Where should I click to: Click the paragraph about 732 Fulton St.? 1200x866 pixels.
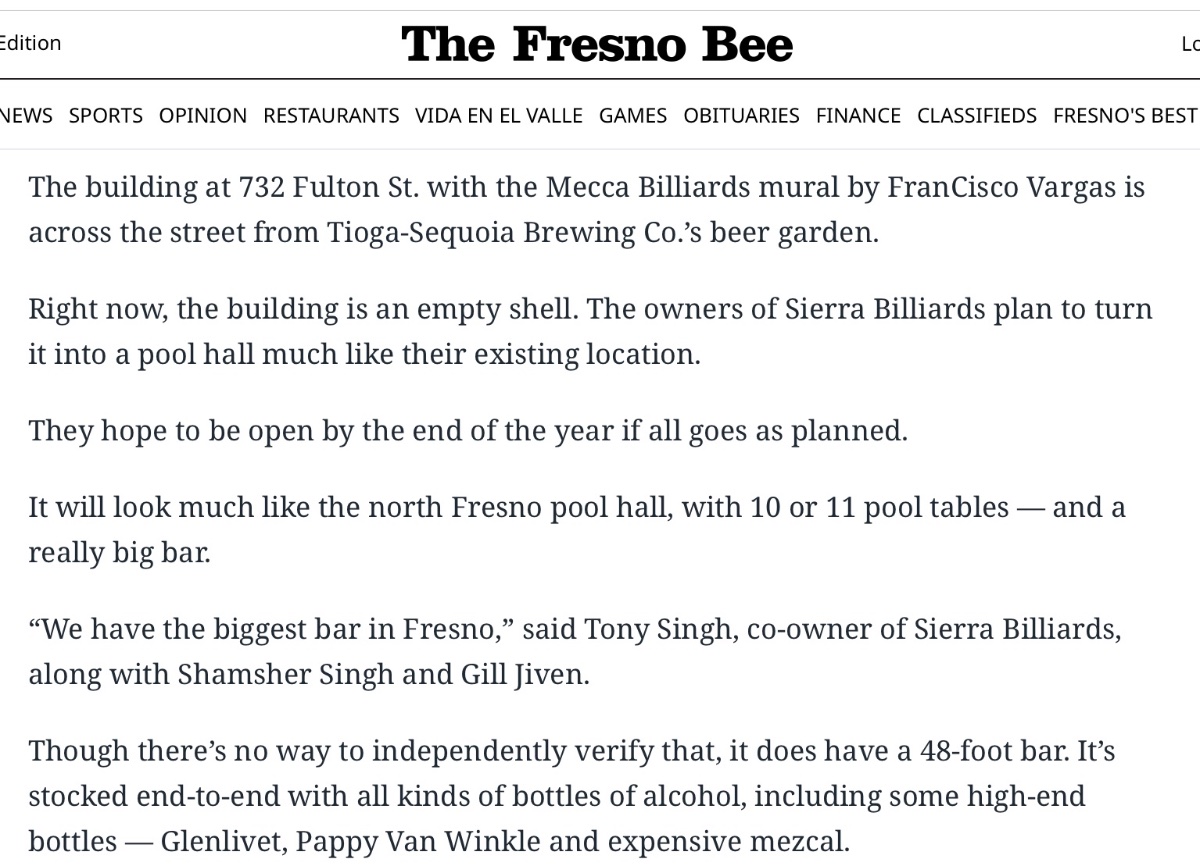coord(587,209)
